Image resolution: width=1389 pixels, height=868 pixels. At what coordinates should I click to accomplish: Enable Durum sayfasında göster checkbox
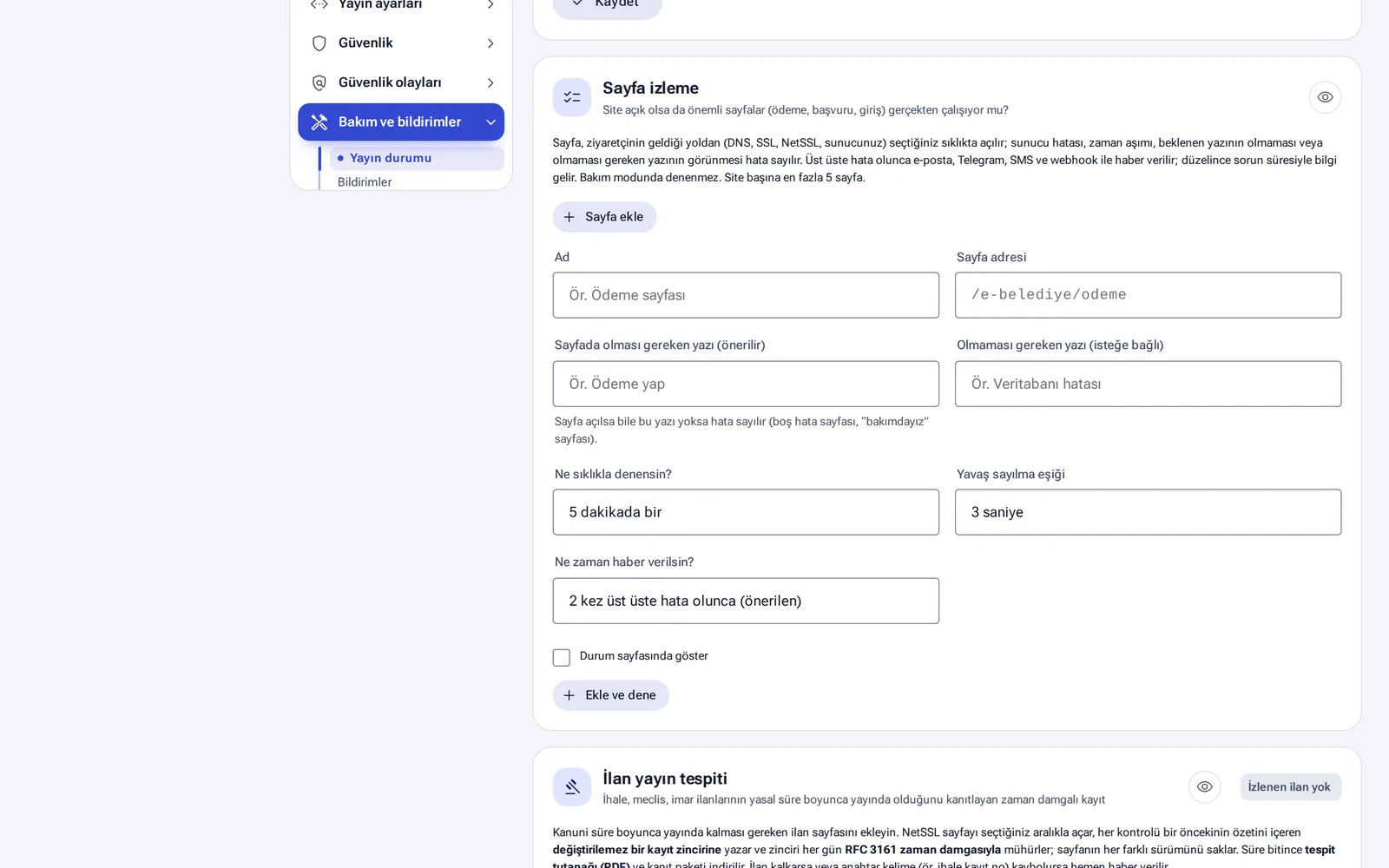pos(562,657)
